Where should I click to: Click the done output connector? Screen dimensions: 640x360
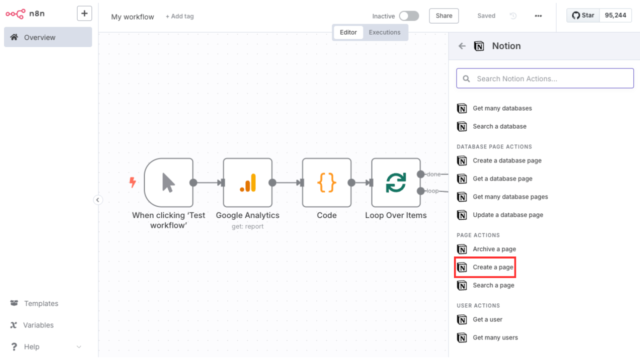pos(421,174)
